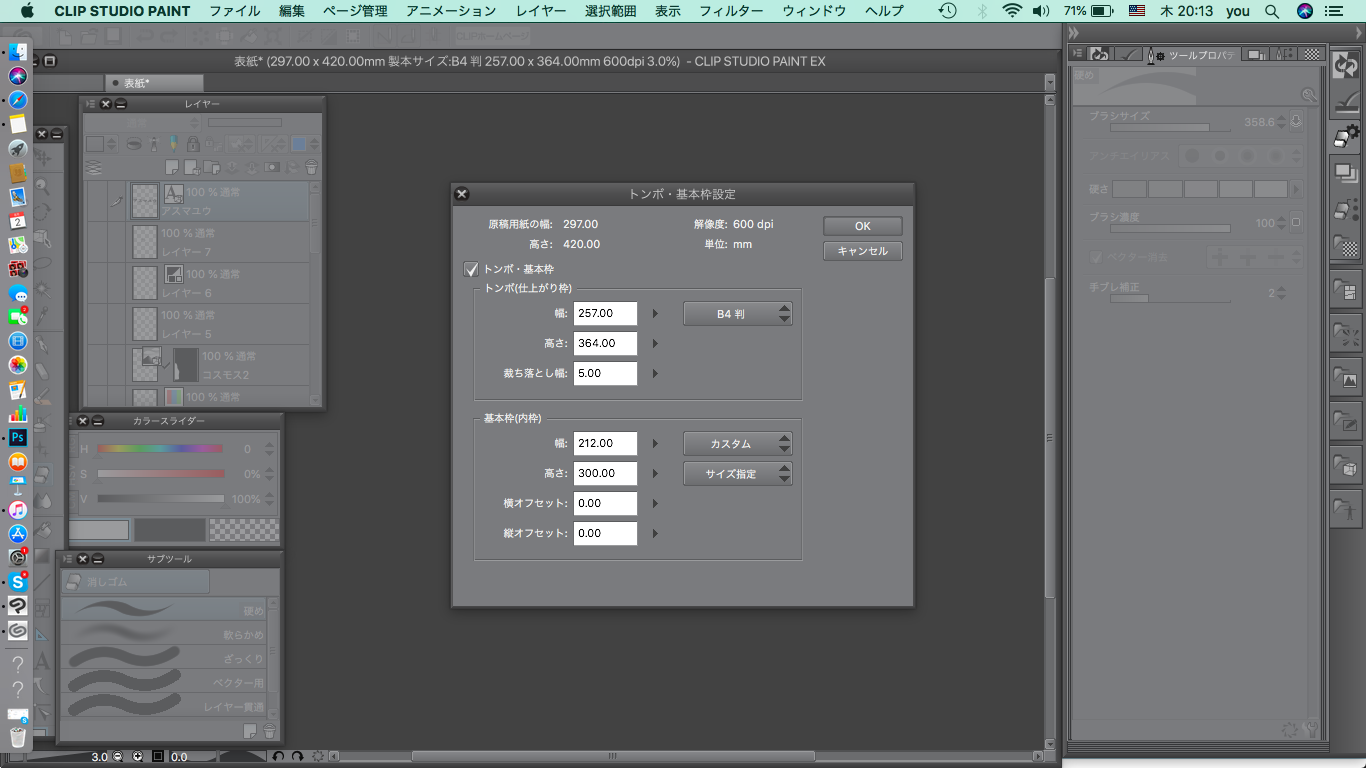The image size is (1366, 768).
Task: Uncheck the トンボ・基本枠 checkbox
Action: point(471,269)
